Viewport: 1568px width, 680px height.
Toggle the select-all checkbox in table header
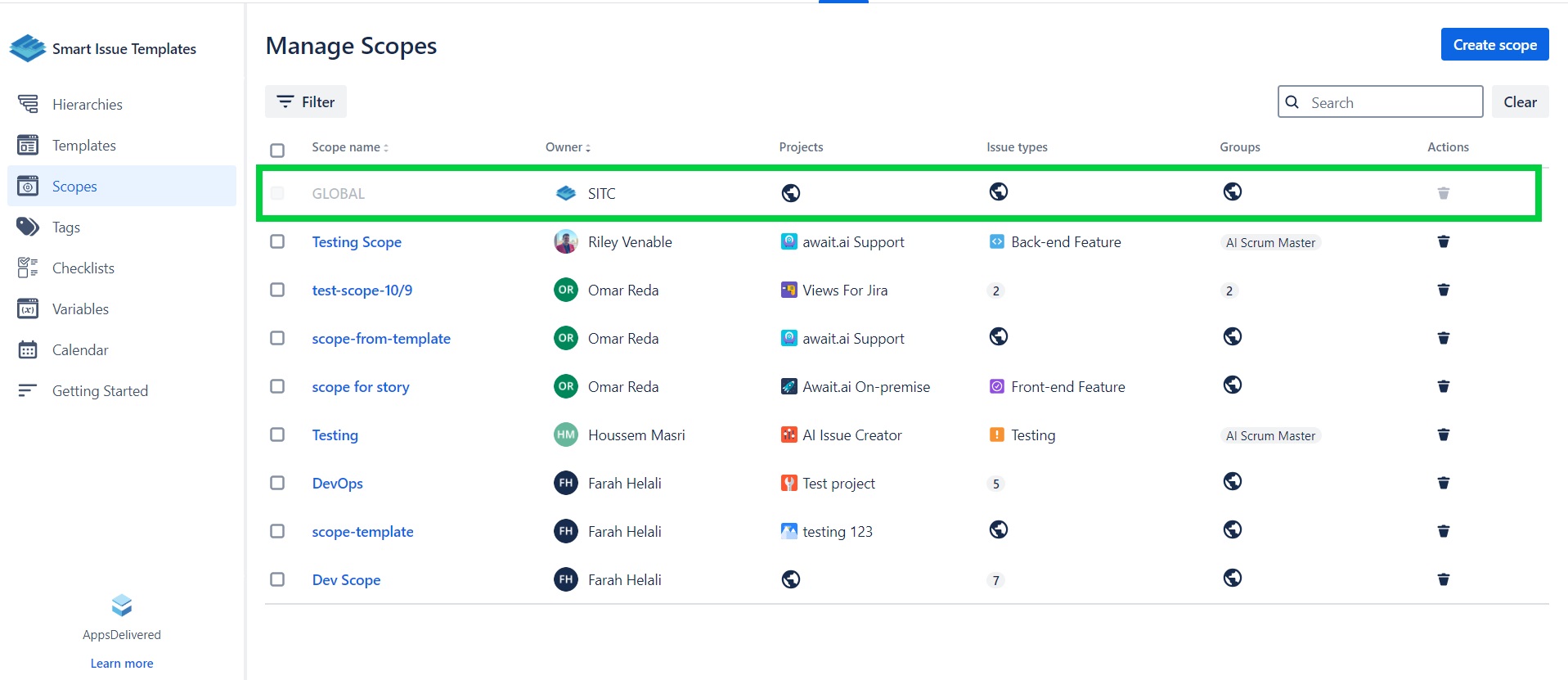(x=277, y=150)
